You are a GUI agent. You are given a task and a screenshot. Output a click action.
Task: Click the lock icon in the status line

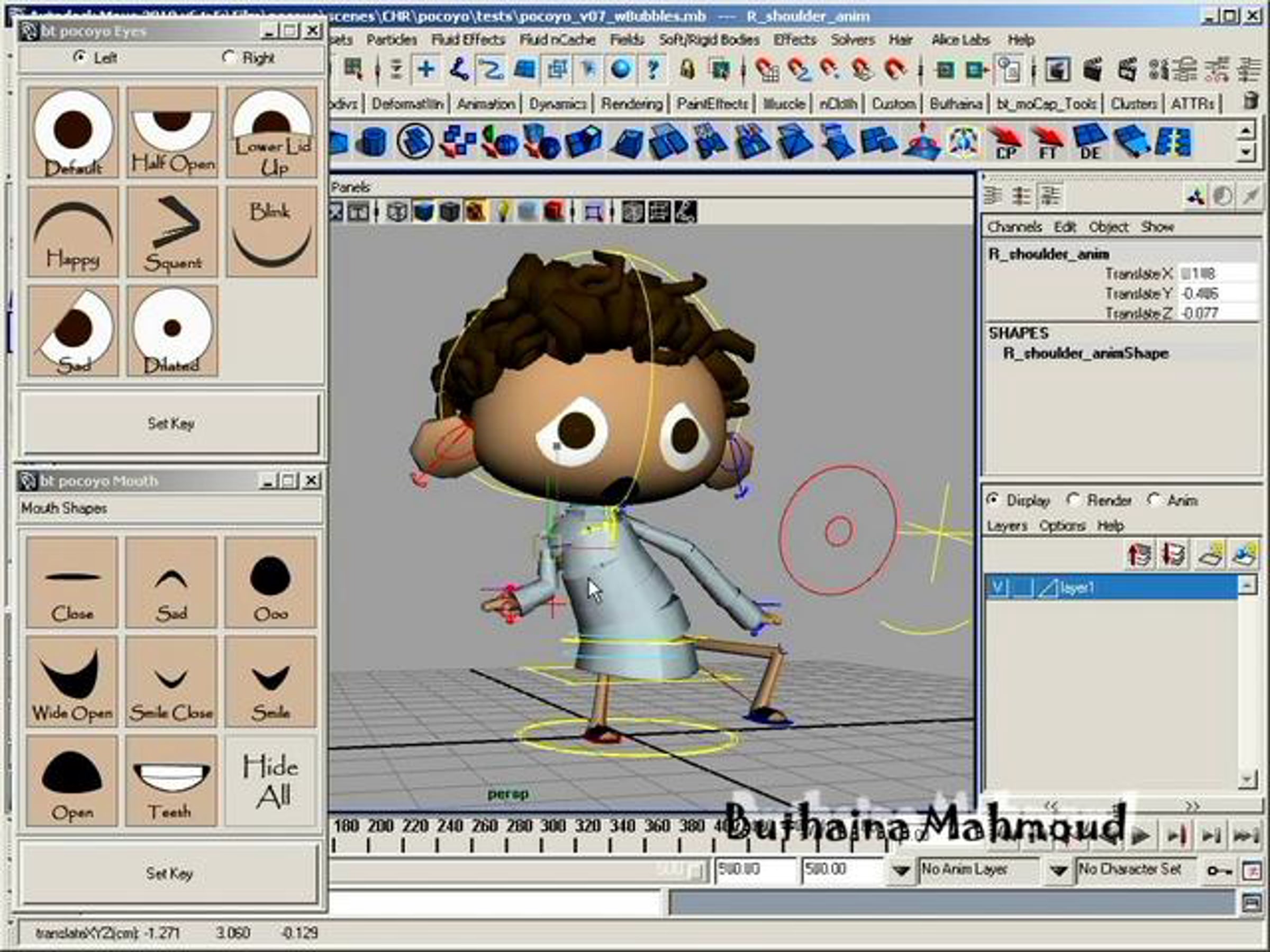click(x=687, y=69)
